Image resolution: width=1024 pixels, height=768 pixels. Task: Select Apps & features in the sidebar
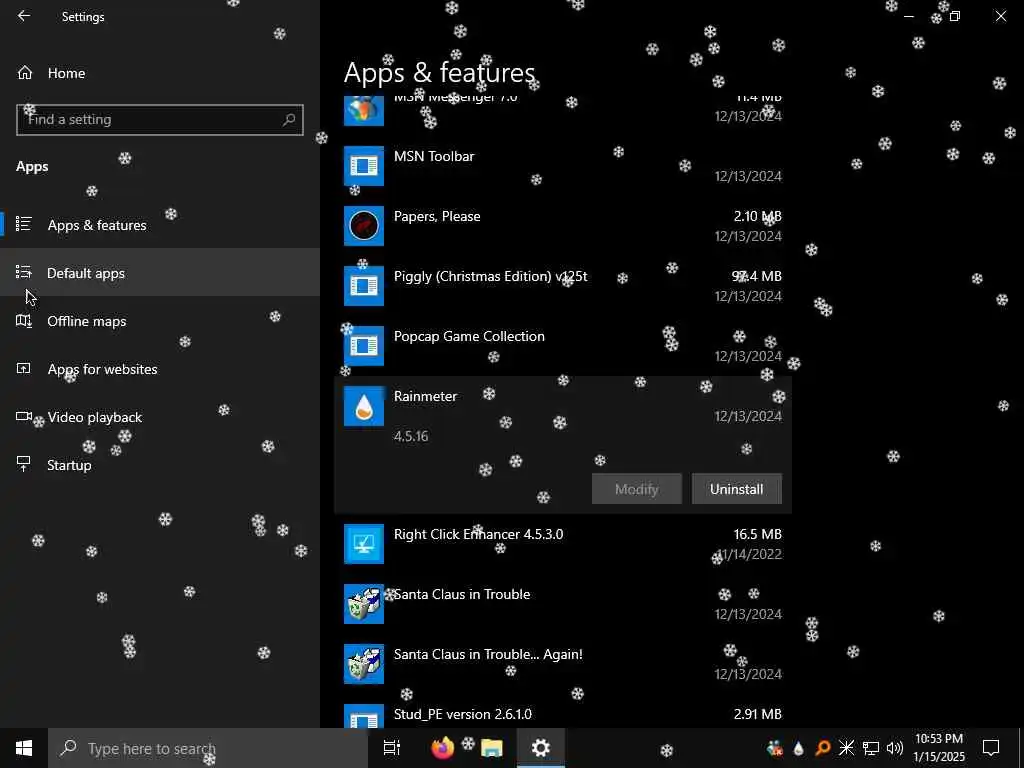[160, 225]
